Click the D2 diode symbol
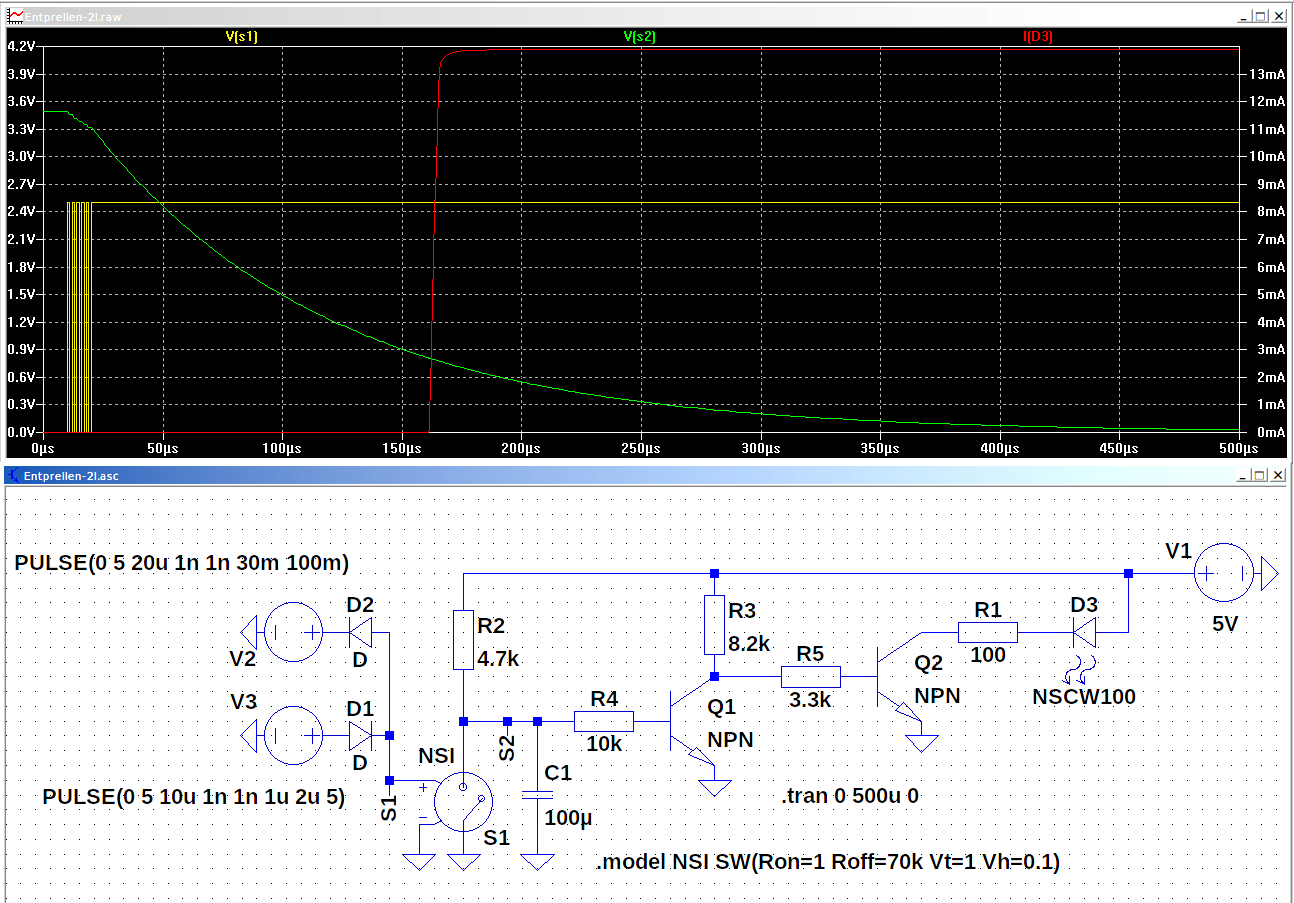 point(360,632)
